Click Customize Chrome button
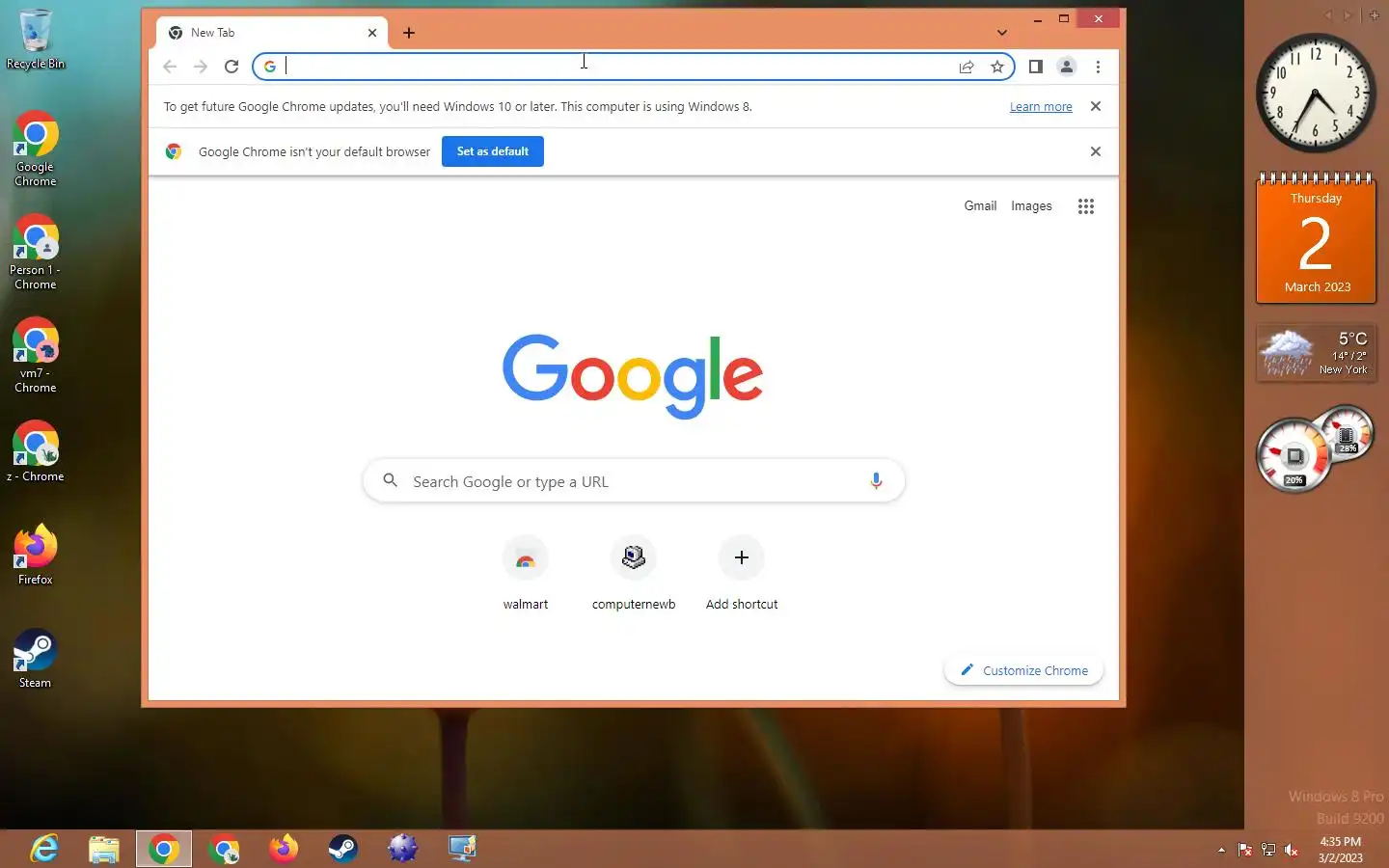 pyautogui.click(x=1024, y=670)
